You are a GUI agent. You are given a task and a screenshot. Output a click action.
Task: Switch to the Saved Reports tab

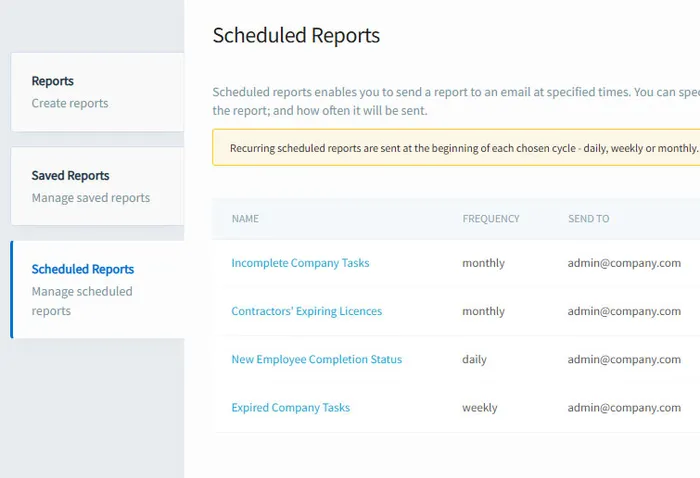97,186
